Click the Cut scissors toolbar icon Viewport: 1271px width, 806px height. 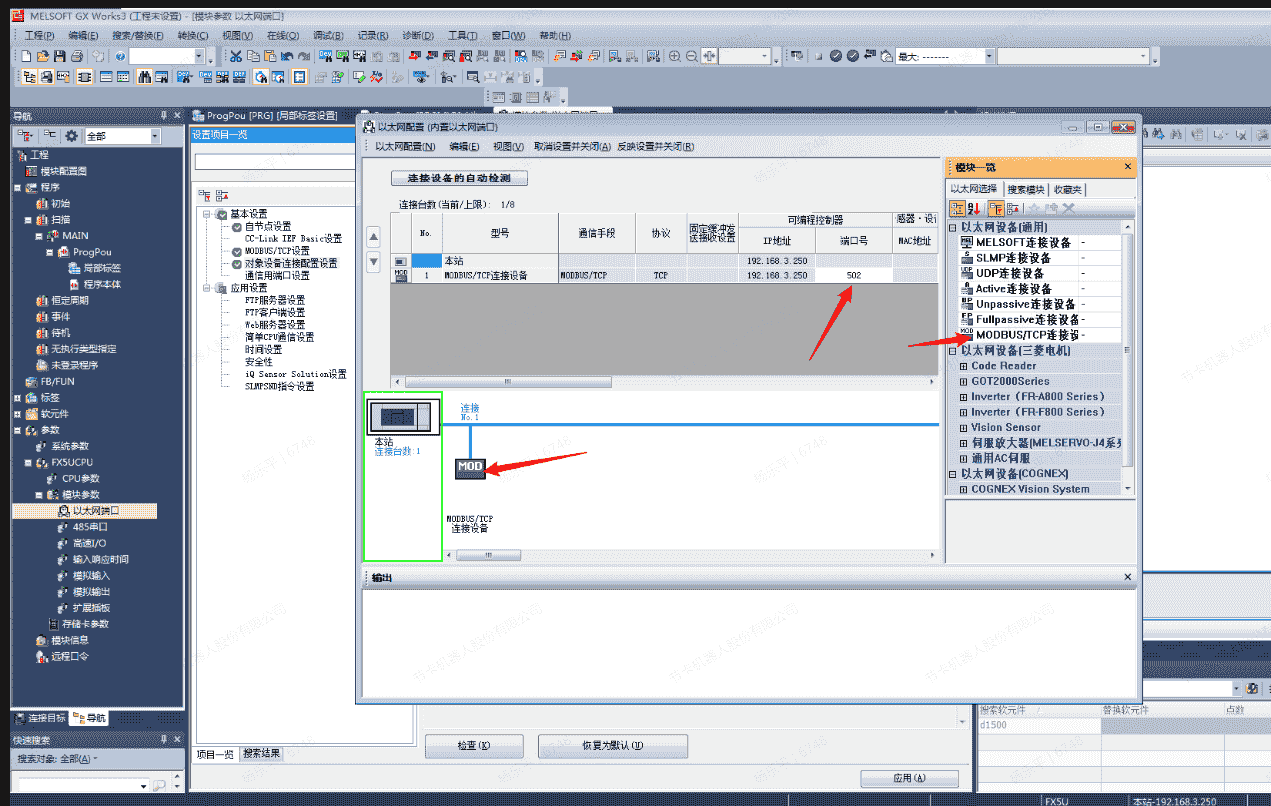[x=236, y=57]
